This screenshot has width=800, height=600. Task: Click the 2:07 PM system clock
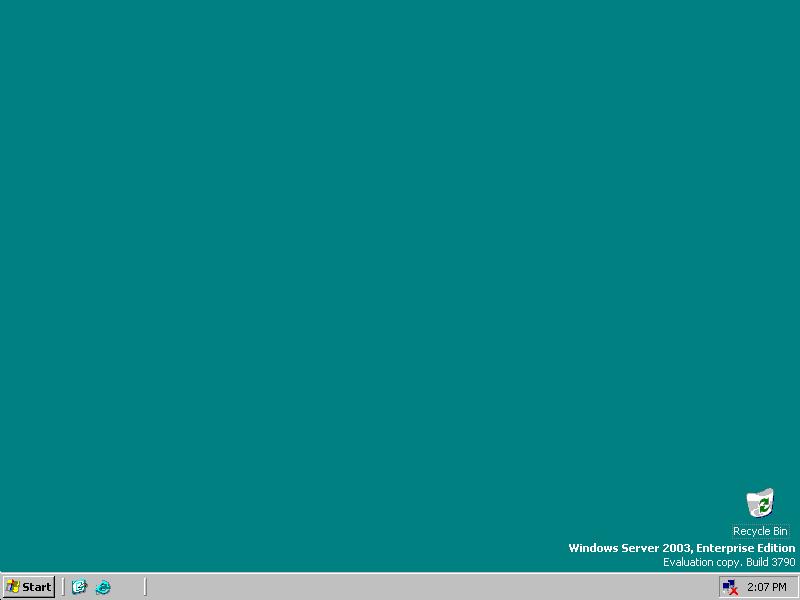766,587
